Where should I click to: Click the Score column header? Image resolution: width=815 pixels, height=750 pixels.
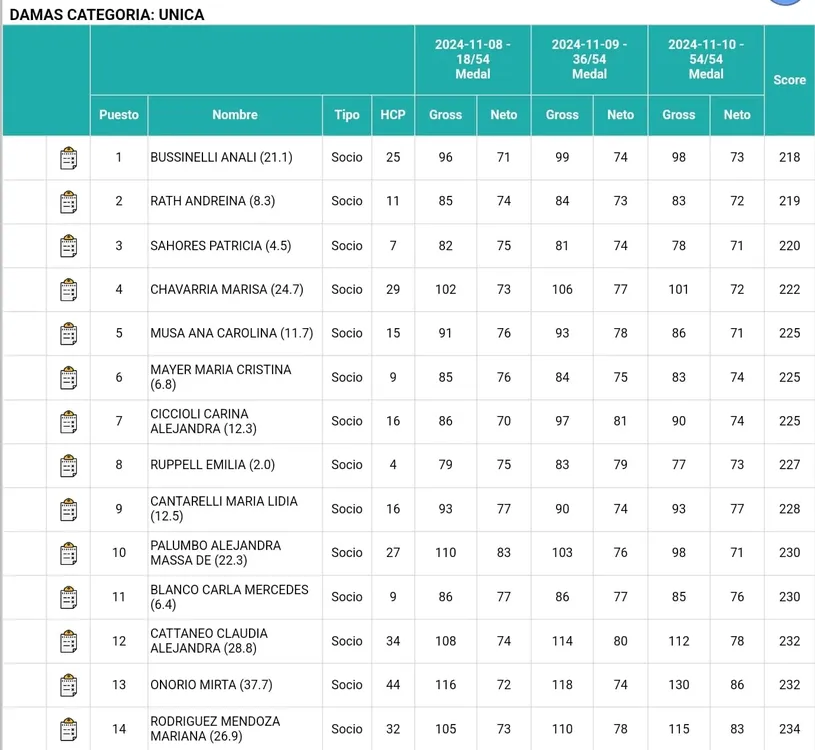click(789, 80)
